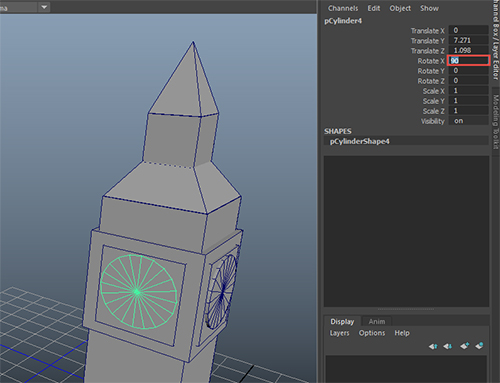Click the SHAPES section header
This screenshot has width=500, height=383.
(338, 131)
